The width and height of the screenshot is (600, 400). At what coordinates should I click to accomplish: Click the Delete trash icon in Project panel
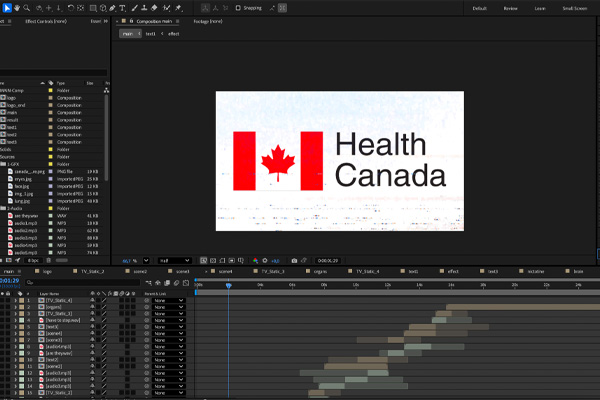(x=49, y=260)
